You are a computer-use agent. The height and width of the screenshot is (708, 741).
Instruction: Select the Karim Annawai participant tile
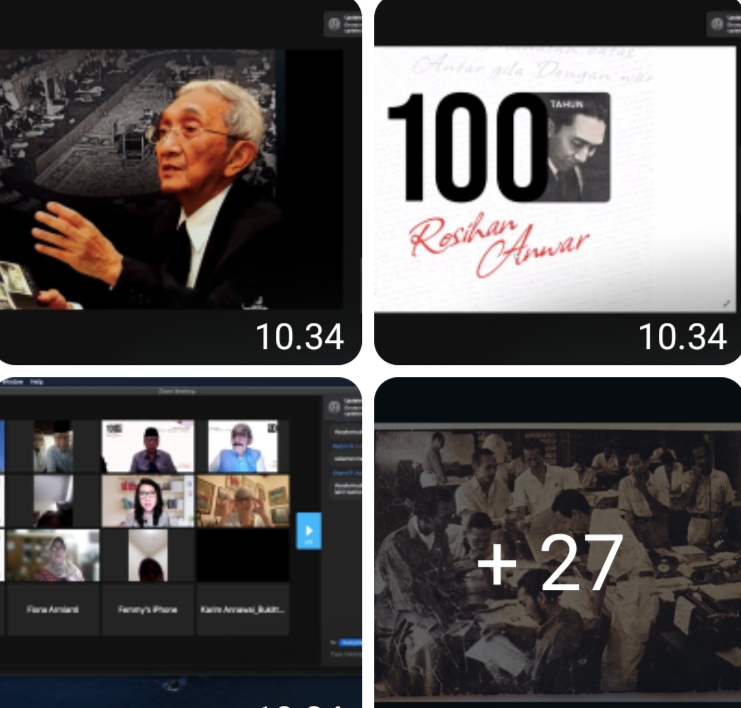click(x=243, y=608)
